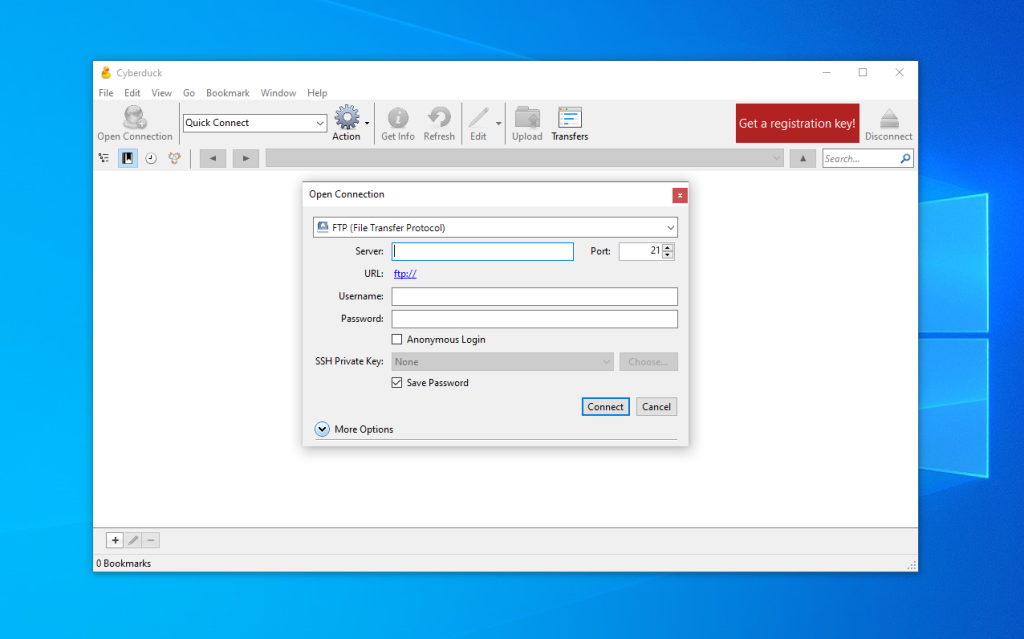Click the Upload toolbar icon
The height and width of the screenshot is (639, 1024).
coord(527,118)
